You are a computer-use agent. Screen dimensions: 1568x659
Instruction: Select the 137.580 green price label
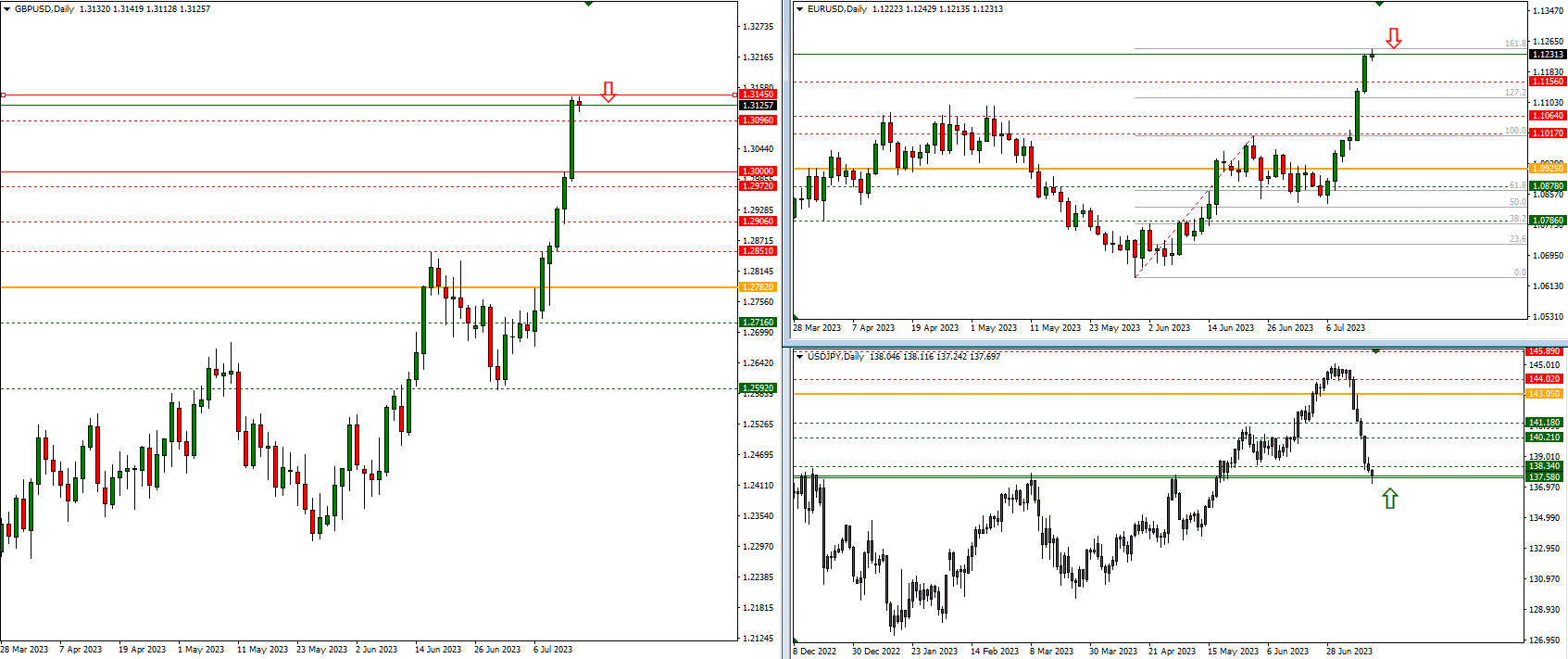[x=1544, y=477]
